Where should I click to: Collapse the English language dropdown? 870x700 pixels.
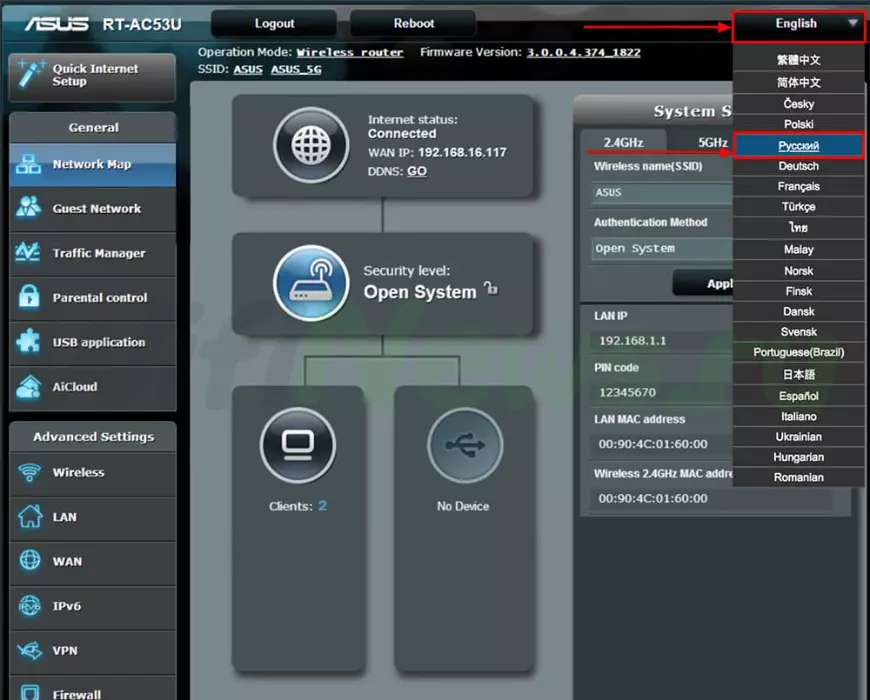[x=798, y=24]
